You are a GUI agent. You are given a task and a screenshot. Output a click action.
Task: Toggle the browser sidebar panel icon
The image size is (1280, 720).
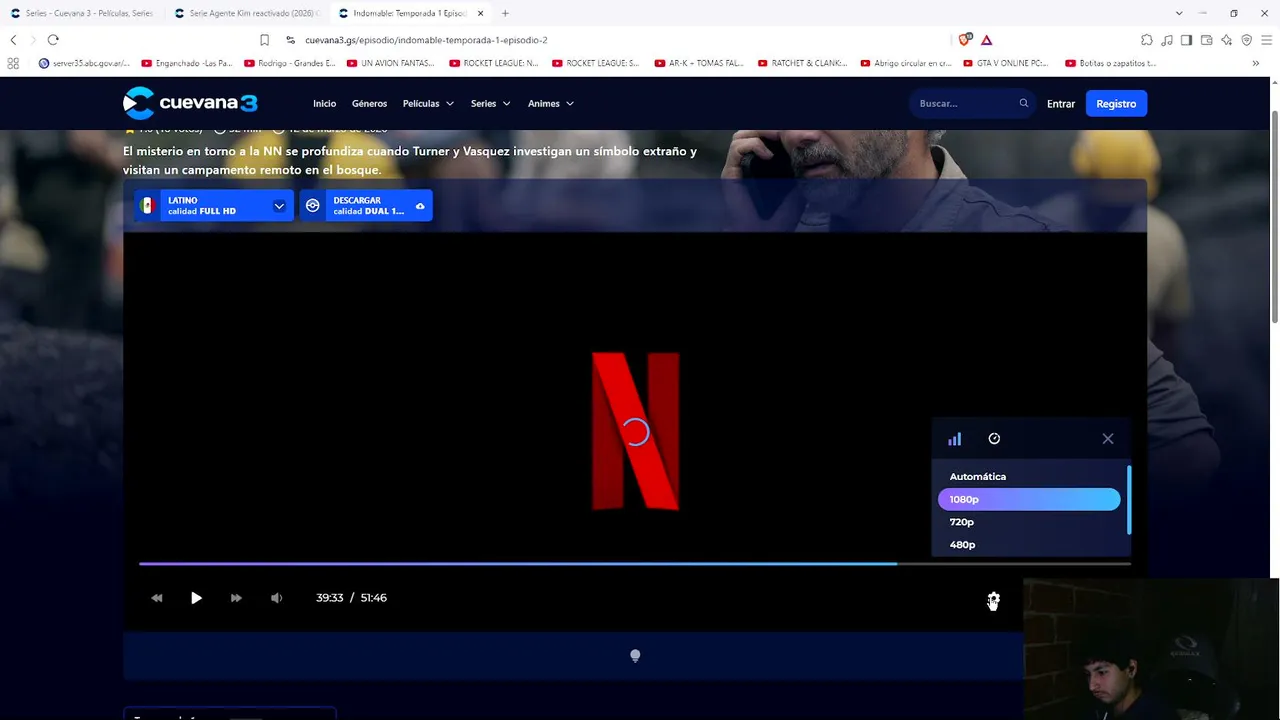tap(1186, 40)
